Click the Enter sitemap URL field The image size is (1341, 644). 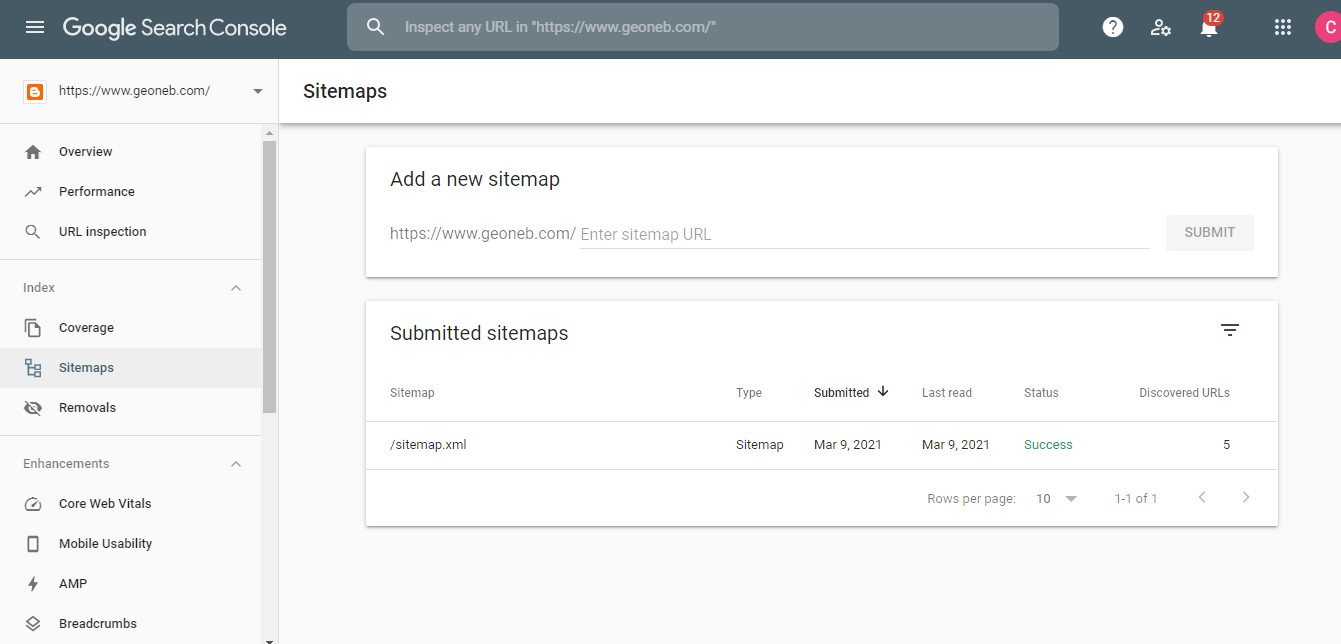865,234
